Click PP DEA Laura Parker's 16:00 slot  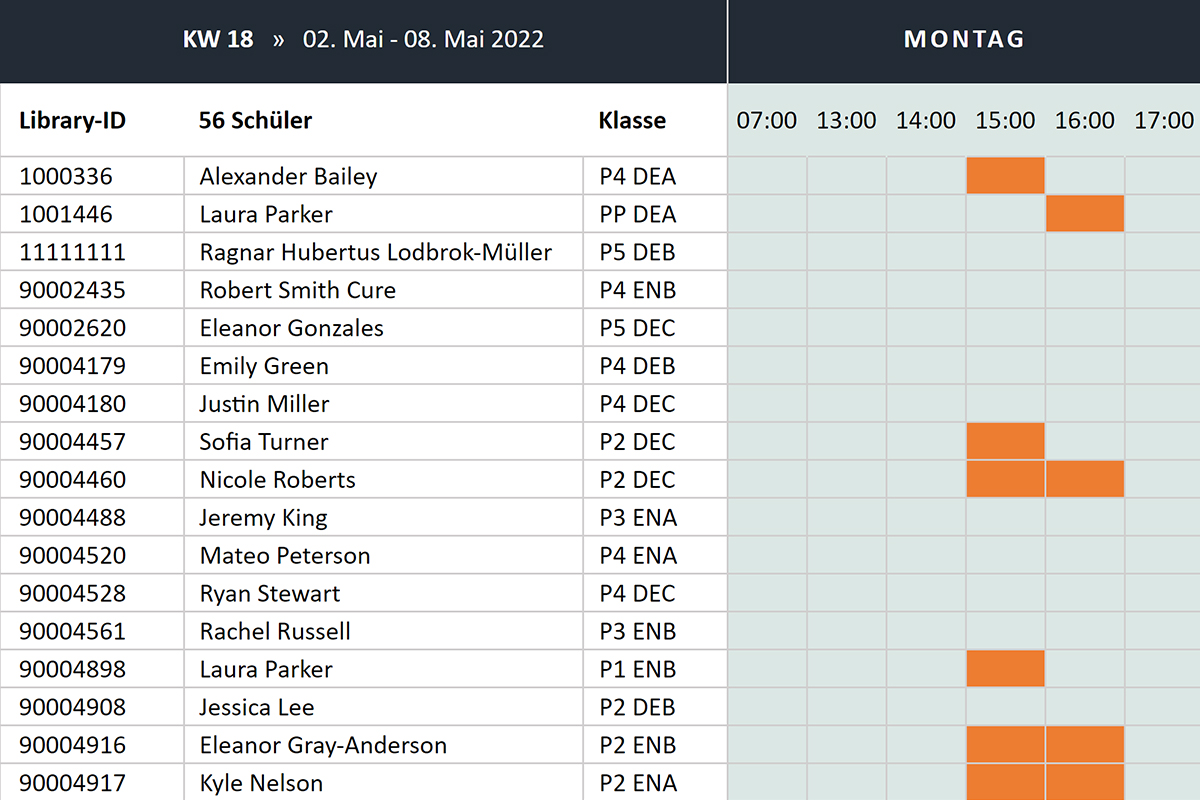1085,214
